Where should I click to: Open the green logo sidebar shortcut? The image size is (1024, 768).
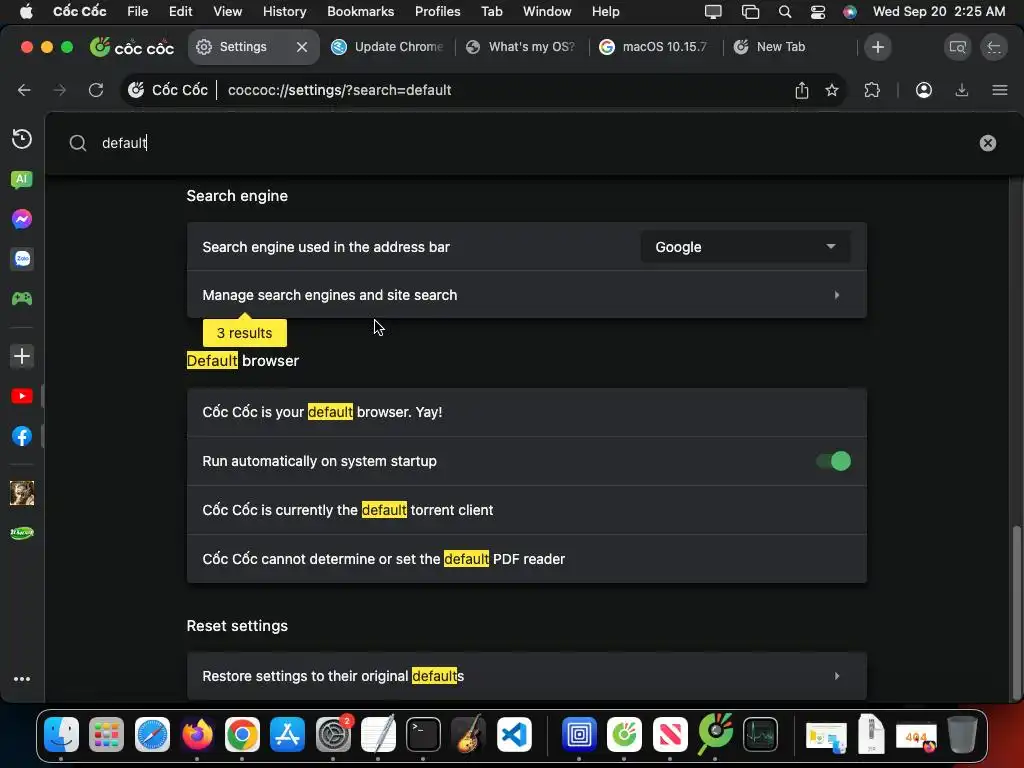click(22, 532)
